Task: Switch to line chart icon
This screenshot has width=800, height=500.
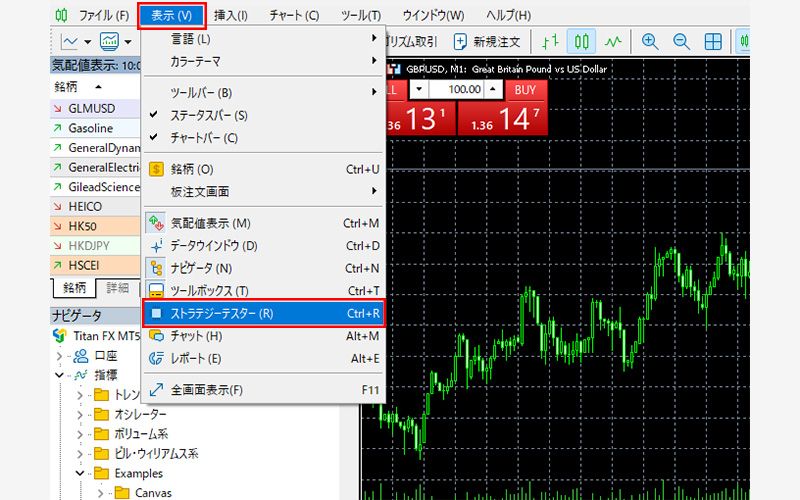Action: (613, 42)
